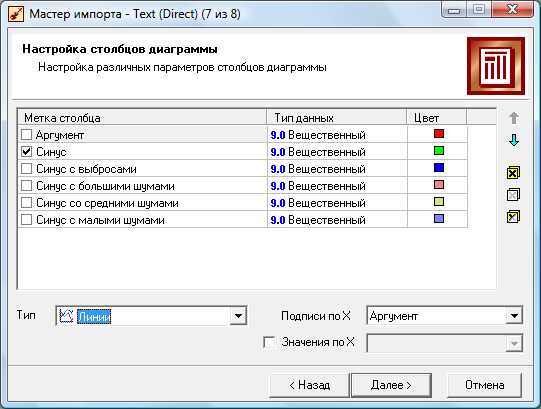The image size is (541, 409).
Task: Move selected column up with gray arrow
Action: 514,118
